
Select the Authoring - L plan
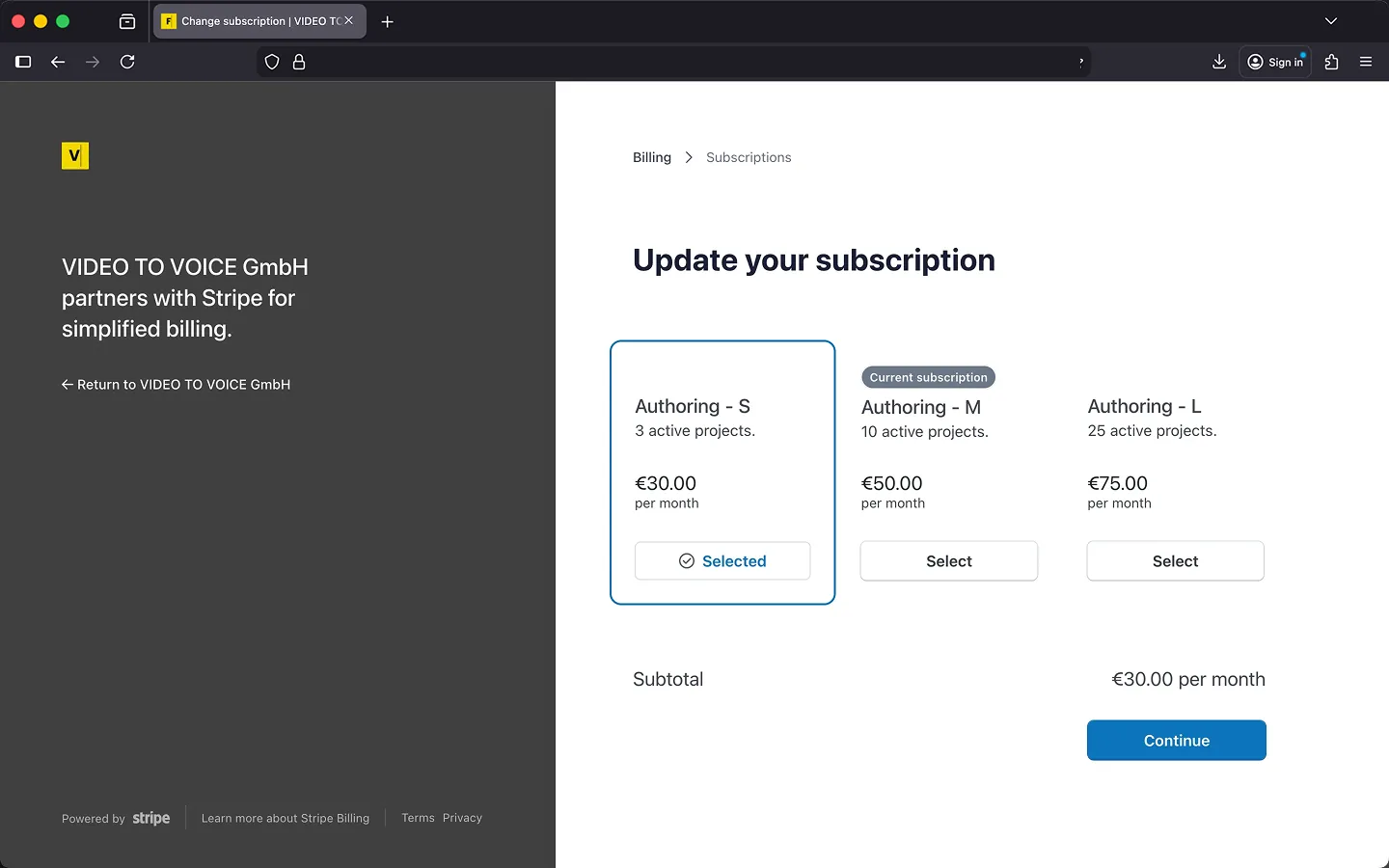pyautogui.click(x=1175, y=561)
